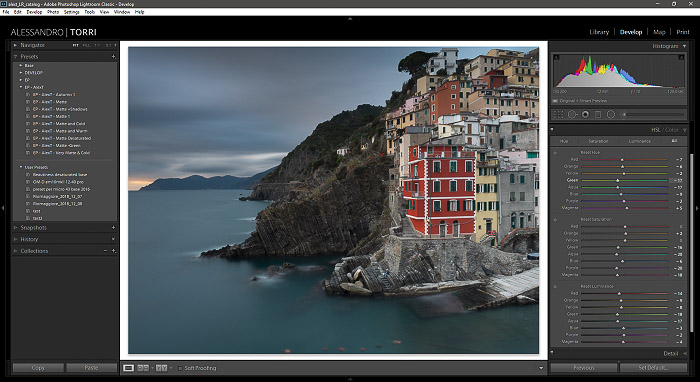The width and height of the screenshot is (700, 382).
Task: Open the toolbar options dropdown arrow
Action: coord(541,368)
